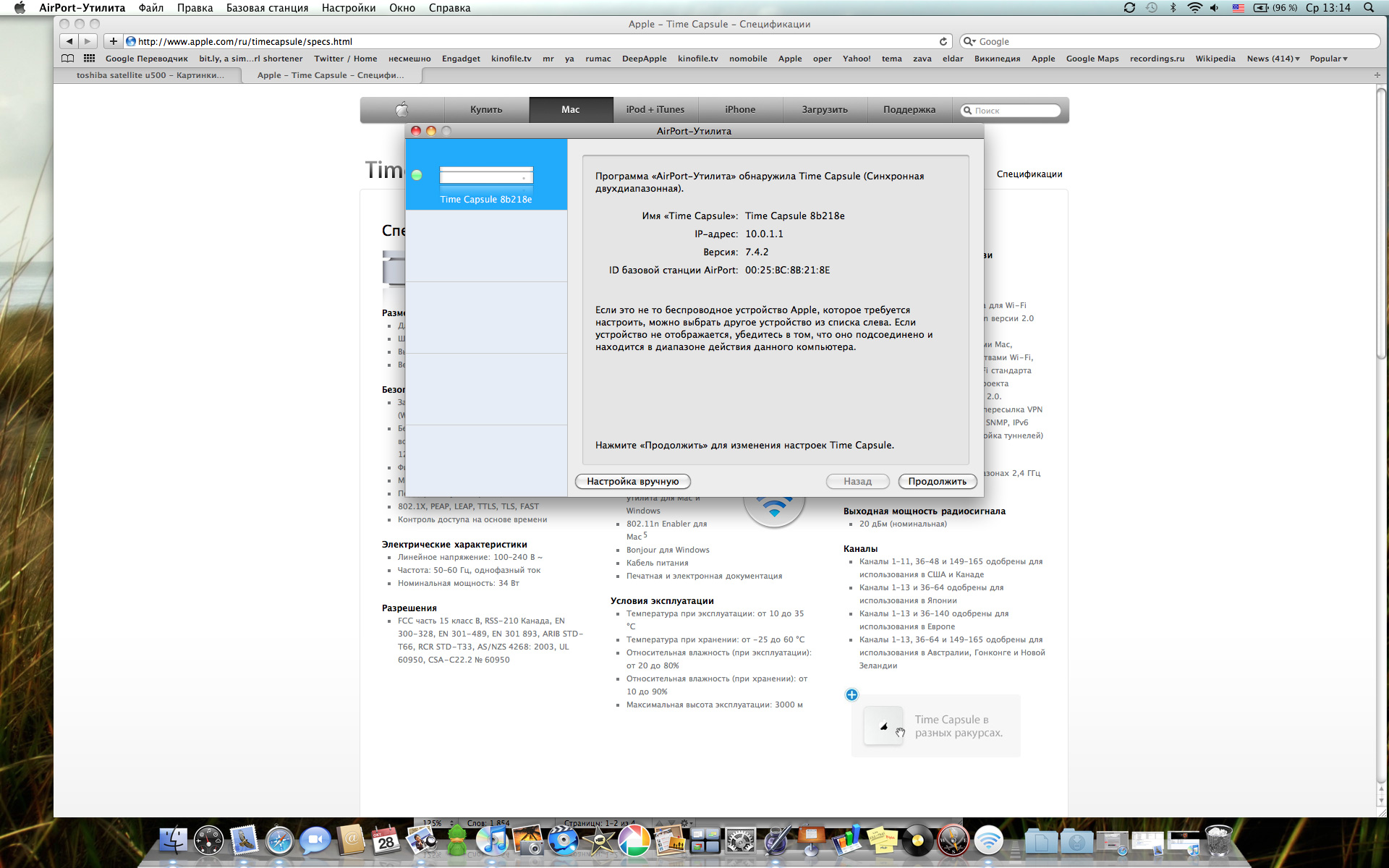The height and width of the screenshot is (868, 1389).
Task: Click the Википедия bookmark
Action: click(x=997, y=59)
